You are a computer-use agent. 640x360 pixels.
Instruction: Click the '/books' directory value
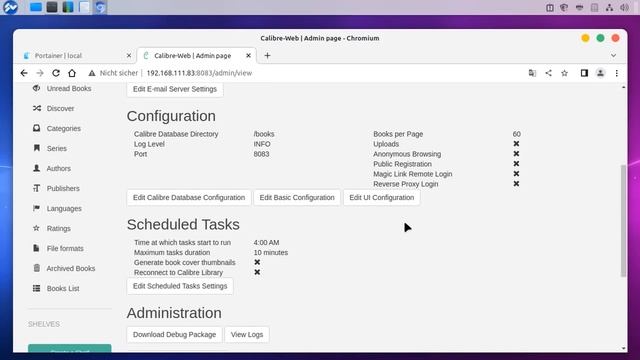coord(264,134)
